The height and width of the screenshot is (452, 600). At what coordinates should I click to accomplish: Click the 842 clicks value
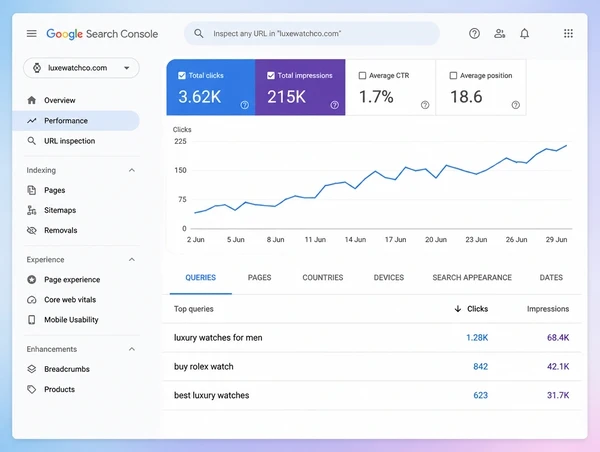coord(481,367)
